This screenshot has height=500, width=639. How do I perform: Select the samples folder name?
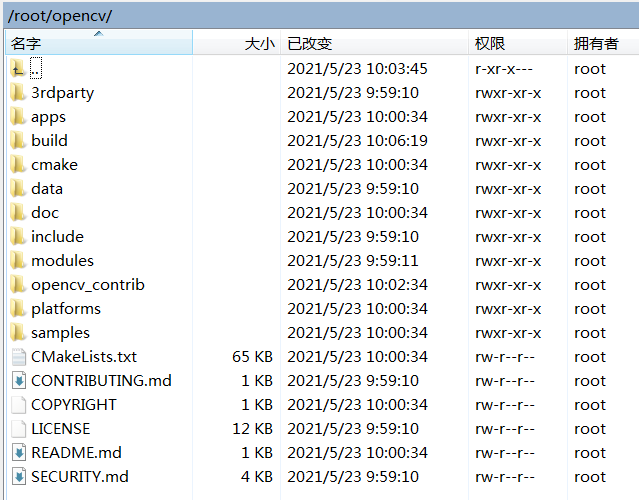(60, 333)
